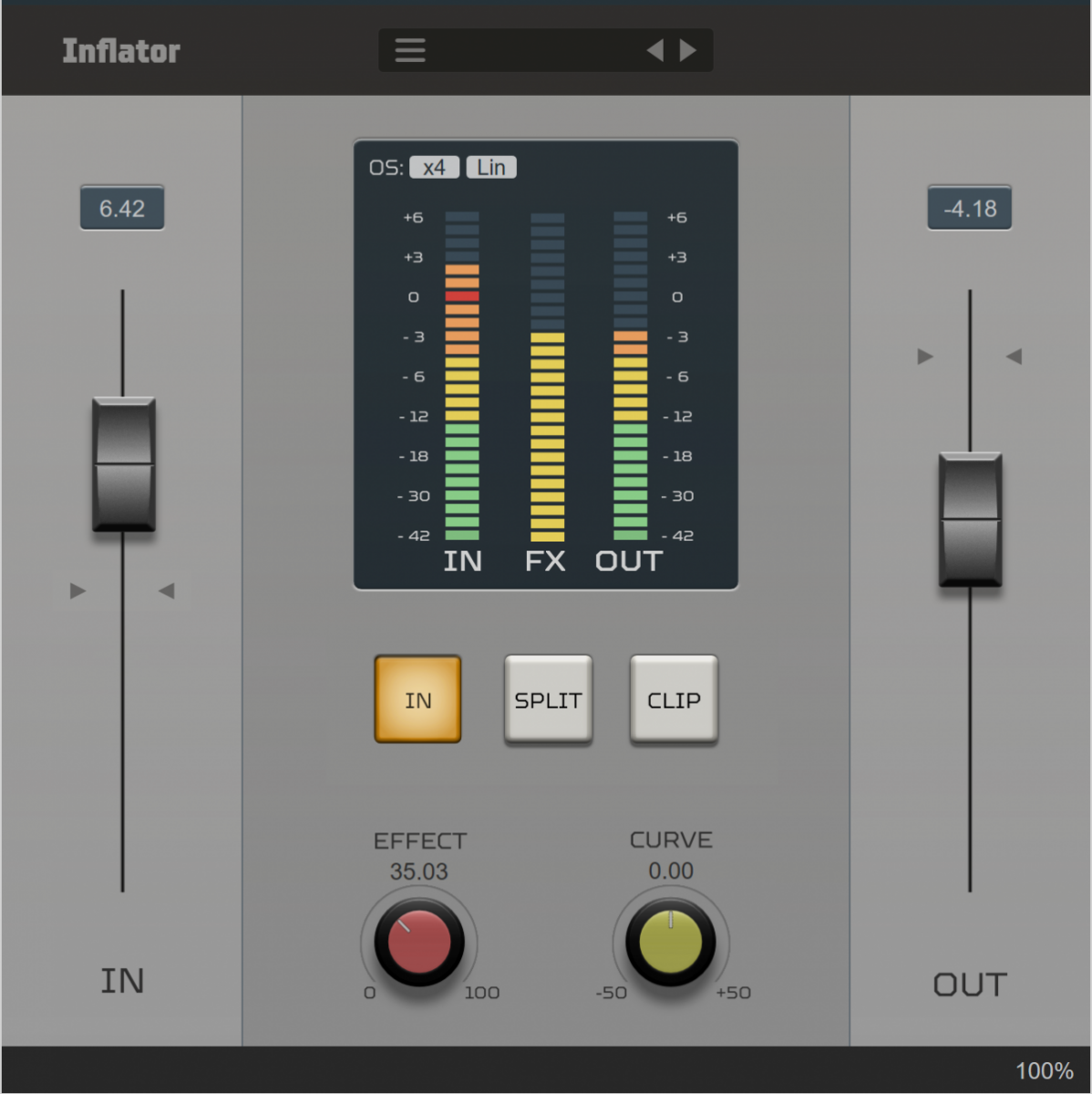The image size is (1092, 1094).
Task: Open the x4 oversampling selector
Action: (x=434, y=168)
